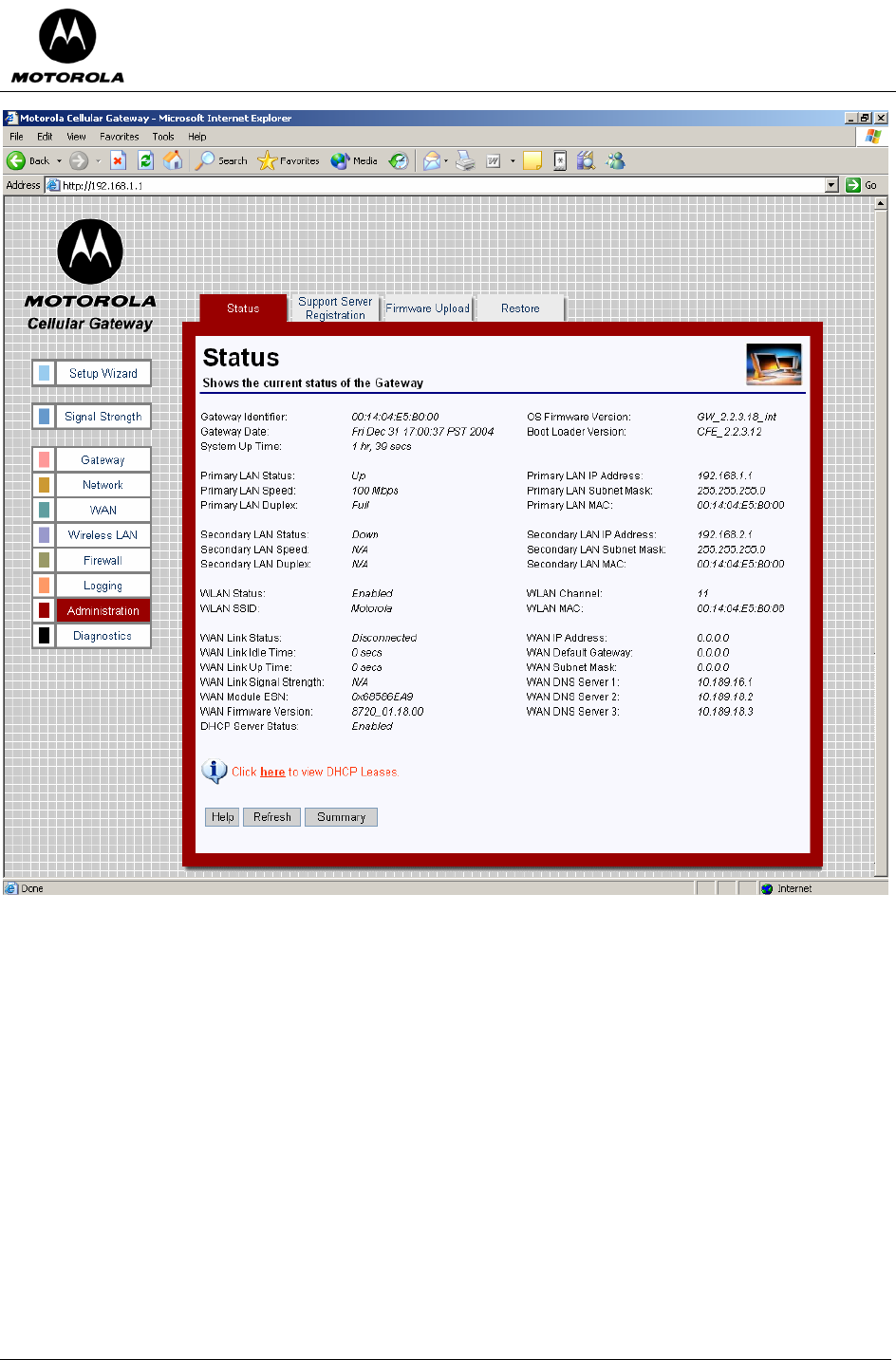Click the Mail envelope icon
The height and width of the screenshot is (1360, 896).
point(432,161)
